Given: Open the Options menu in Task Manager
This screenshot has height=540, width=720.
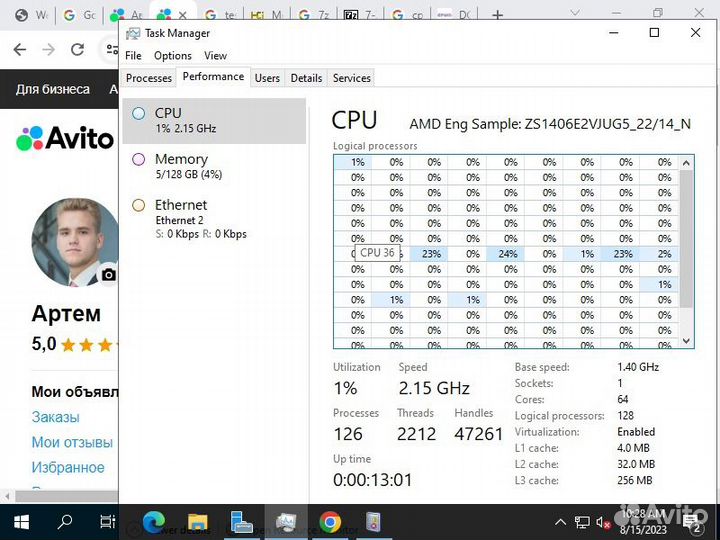Looking at the screenshot, I should tap(173, 56).
